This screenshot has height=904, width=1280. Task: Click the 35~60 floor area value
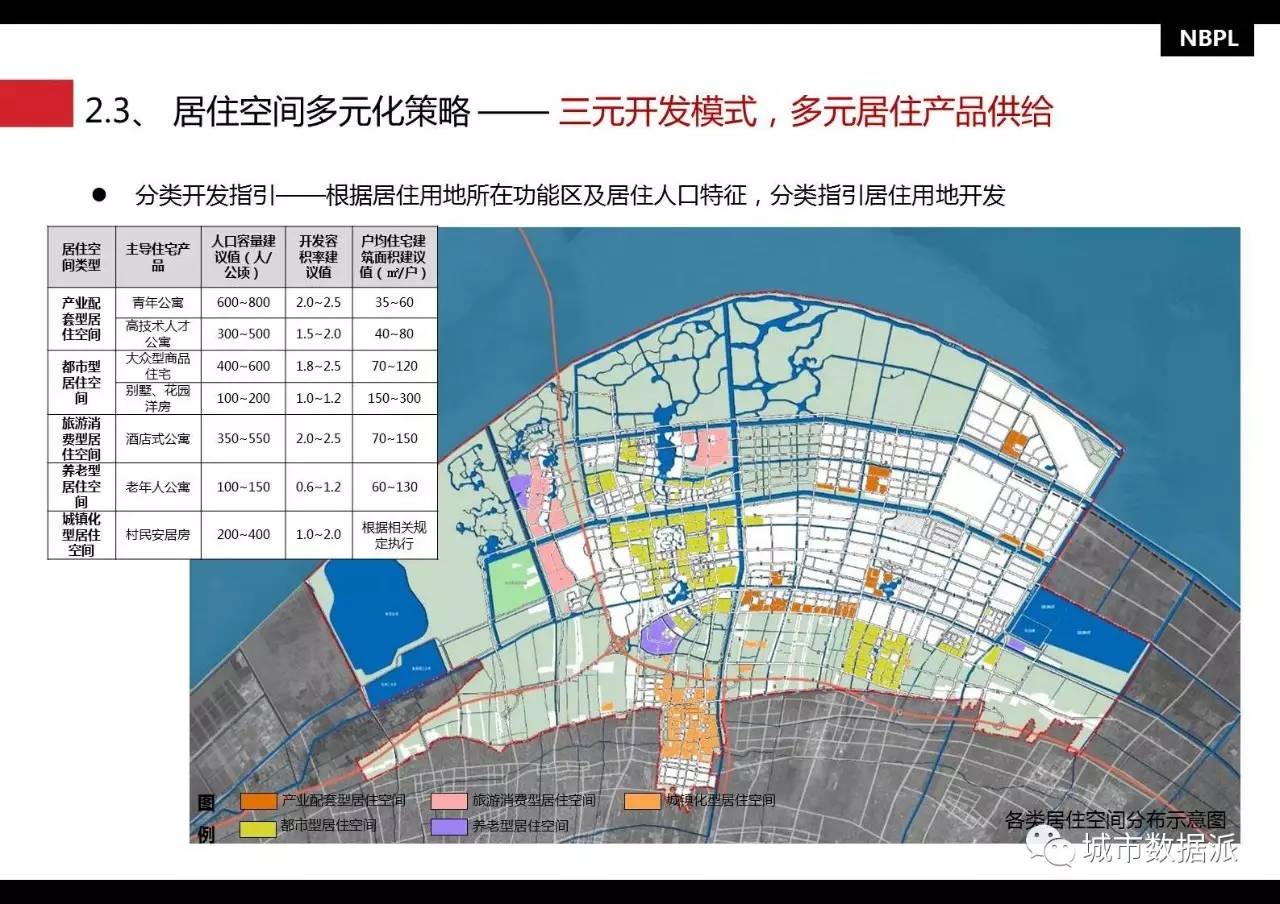point(393,302)
